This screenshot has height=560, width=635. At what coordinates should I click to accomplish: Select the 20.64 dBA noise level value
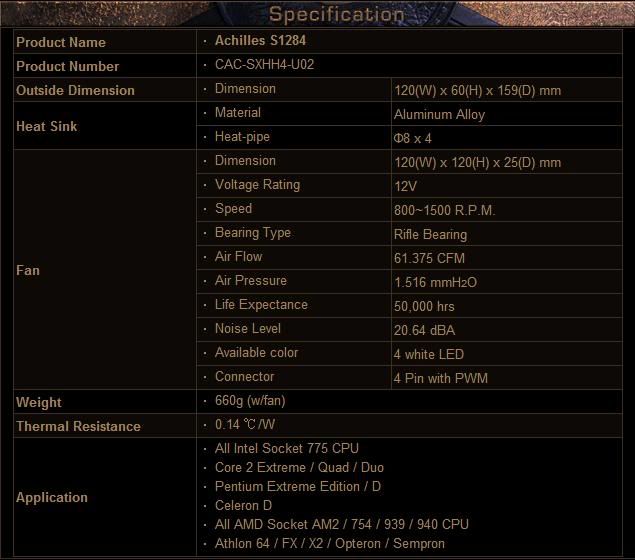pyautogui.click(x=425, y=330)
